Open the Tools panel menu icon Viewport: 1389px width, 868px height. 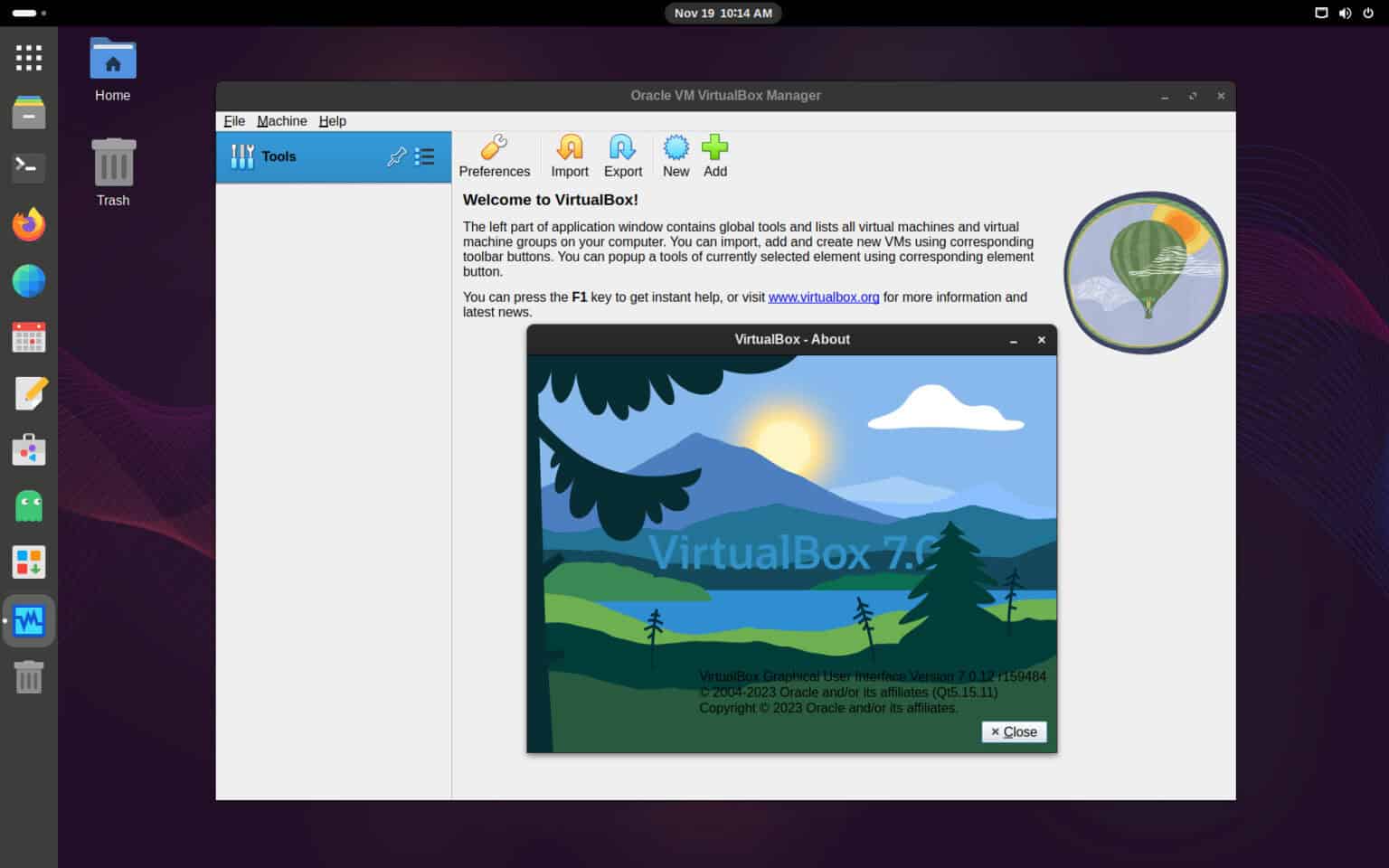coord(424,156)
